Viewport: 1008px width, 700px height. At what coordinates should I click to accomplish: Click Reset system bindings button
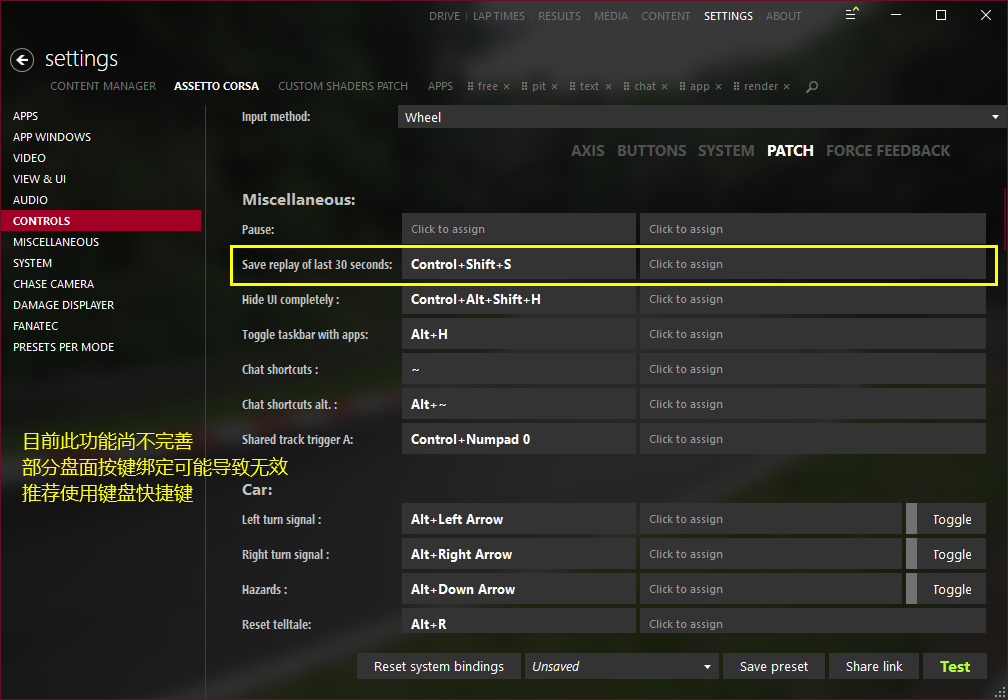tap(438, 667)
